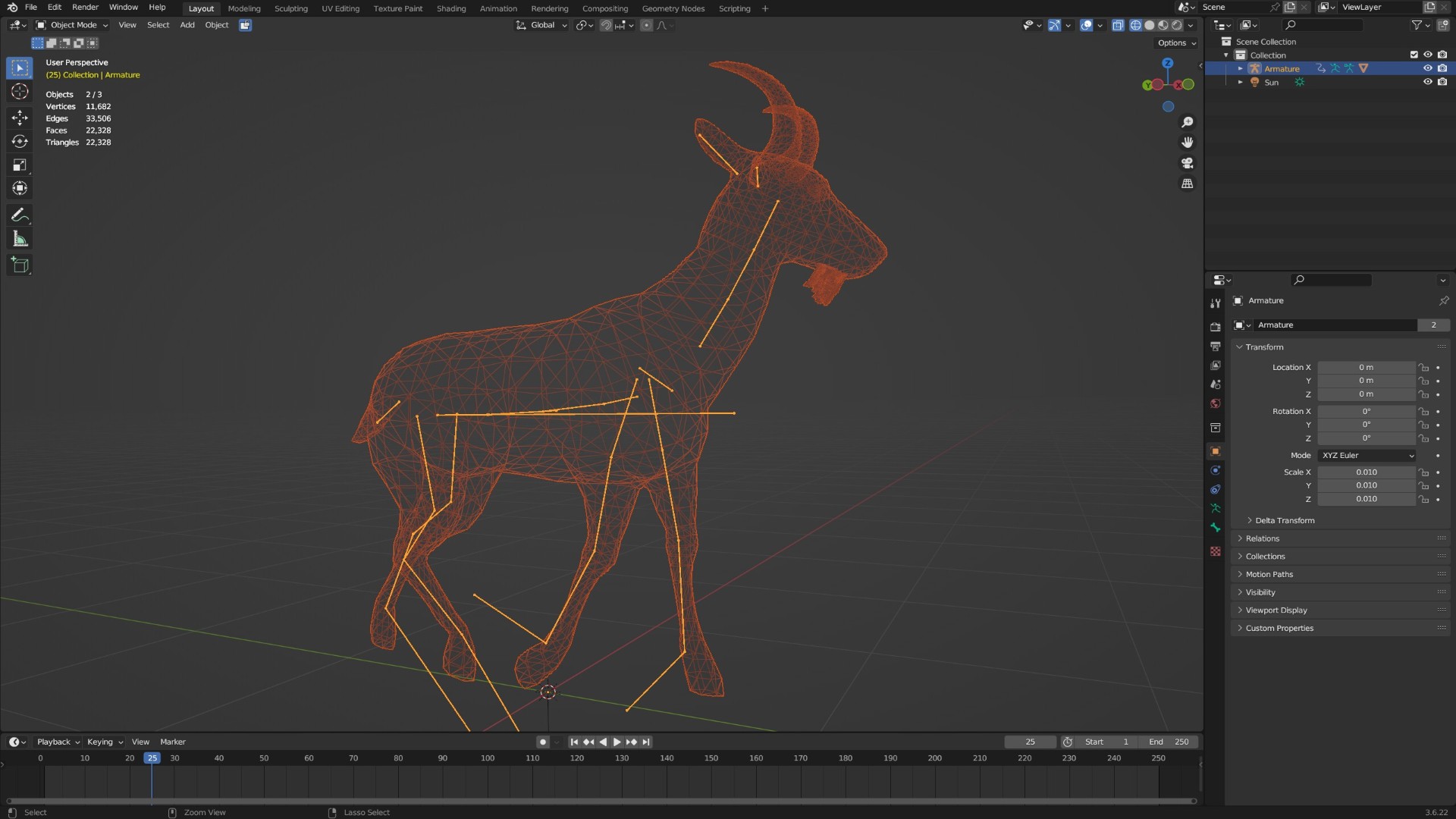Click the Scale X value slider field
Viewport: 1456px width, 819px height.
[1367, 472]
